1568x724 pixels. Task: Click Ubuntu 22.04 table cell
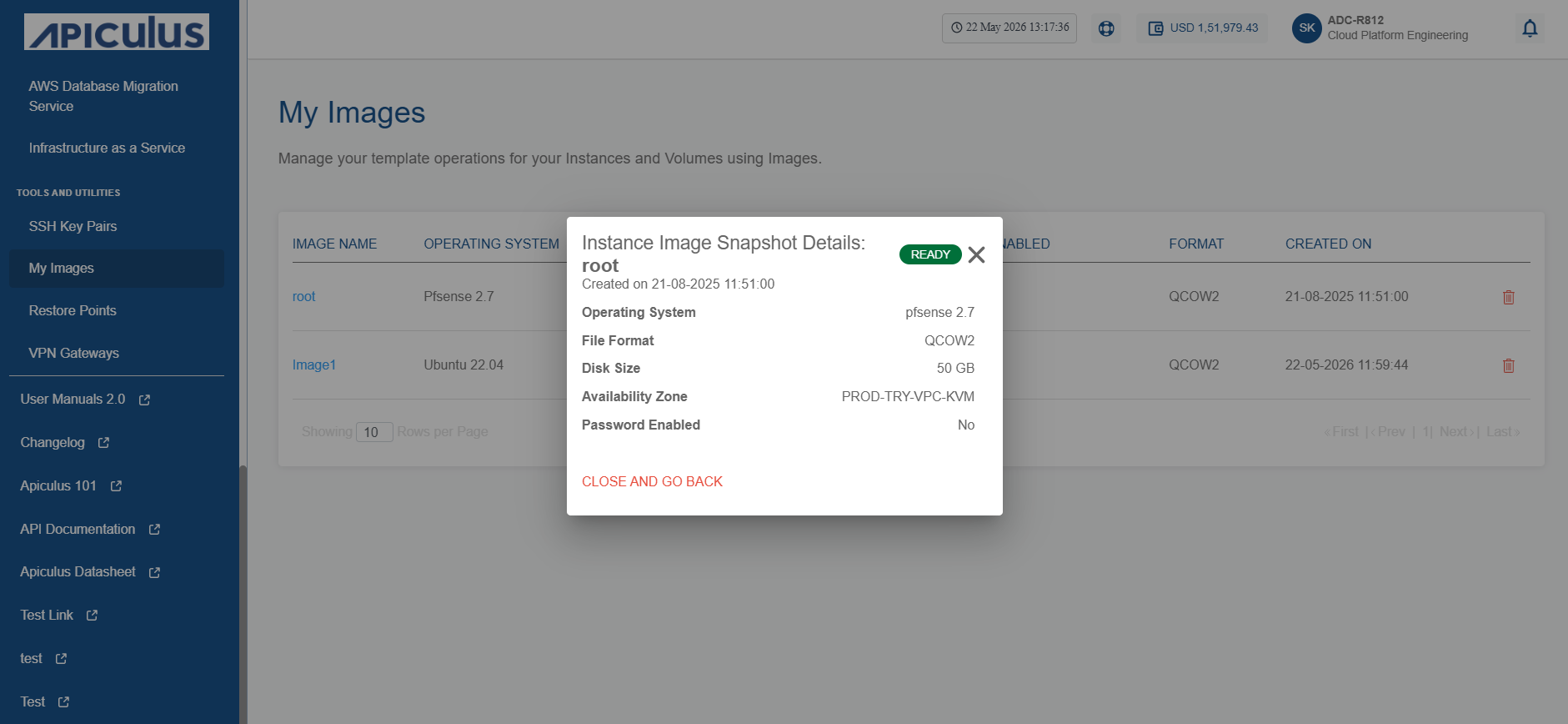463,365
